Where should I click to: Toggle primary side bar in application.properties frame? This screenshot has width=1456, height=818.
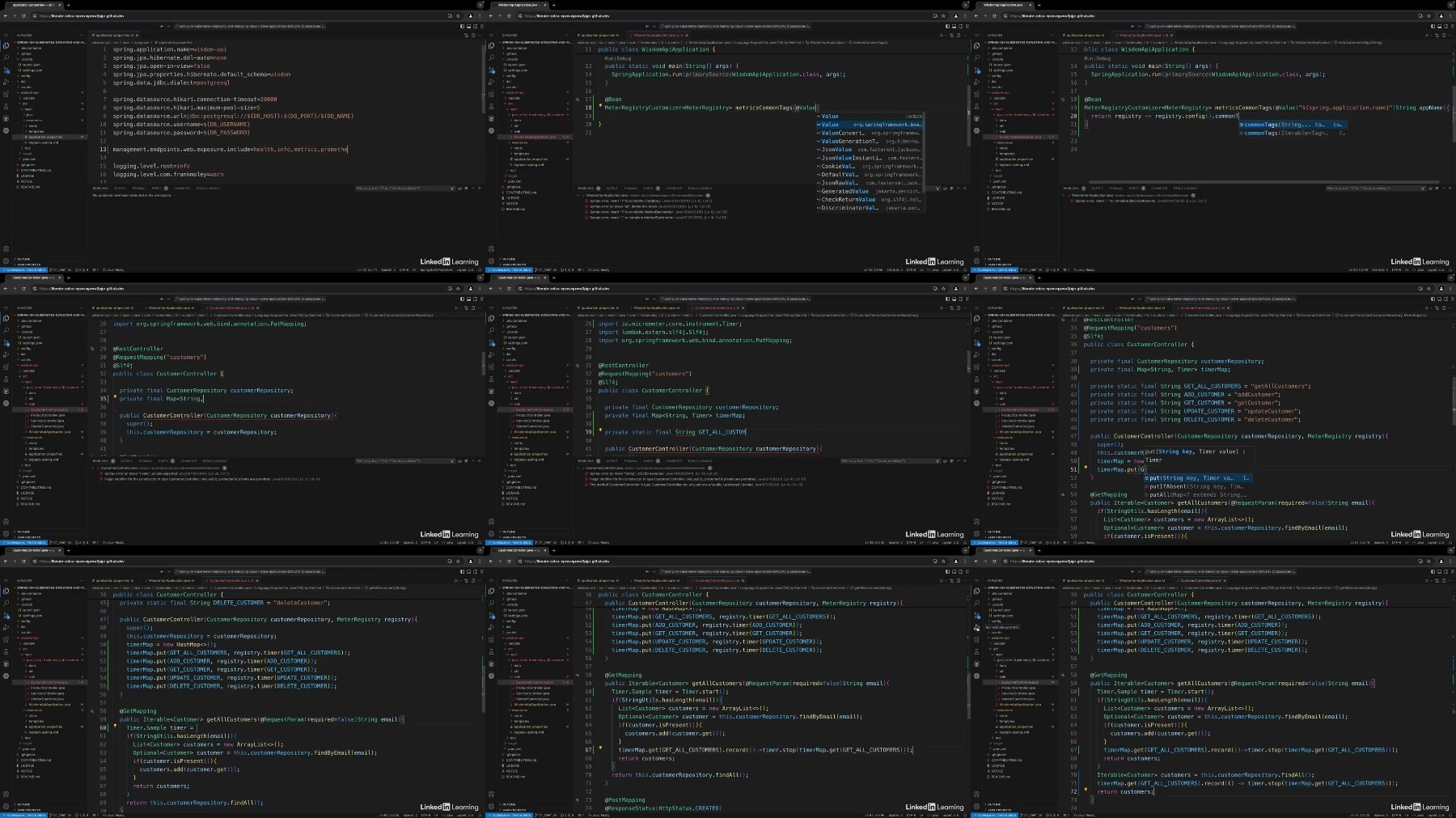(x=462, y=26)
